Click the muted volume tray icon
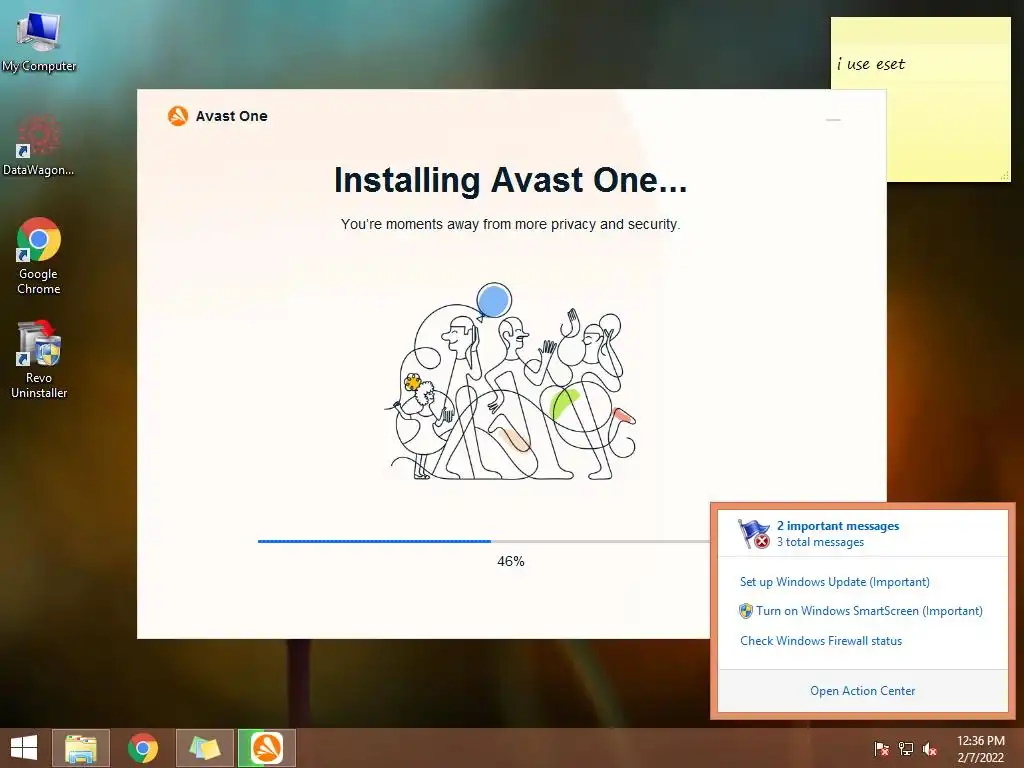 (x=930, y=748)
